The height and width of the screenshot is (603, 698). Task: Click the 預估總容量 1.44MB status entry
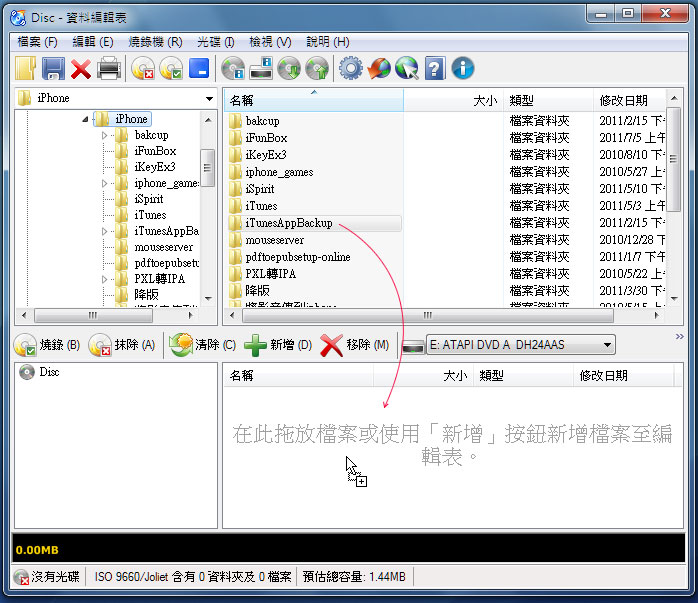354,577
